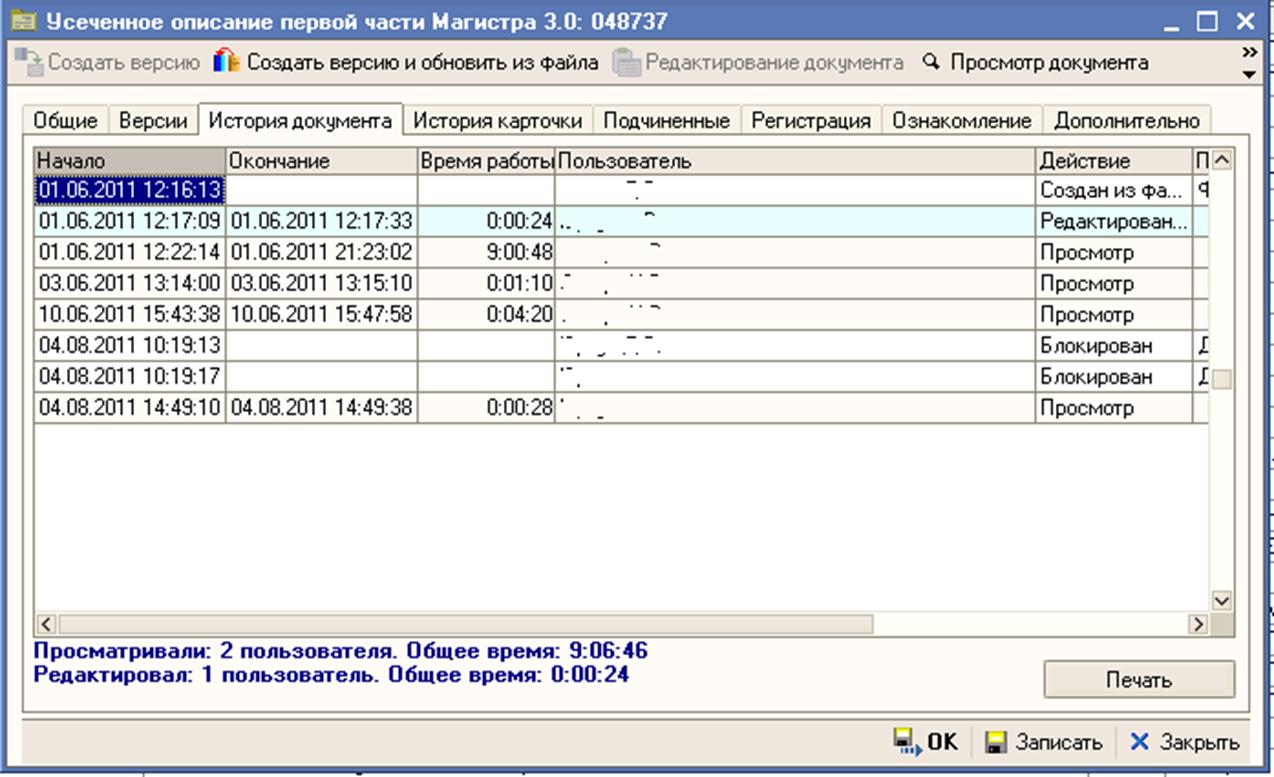Click Просмотр in the 9:00:48 row
This screenshot has width=1274, height=777.
(x=1113, y=252)
